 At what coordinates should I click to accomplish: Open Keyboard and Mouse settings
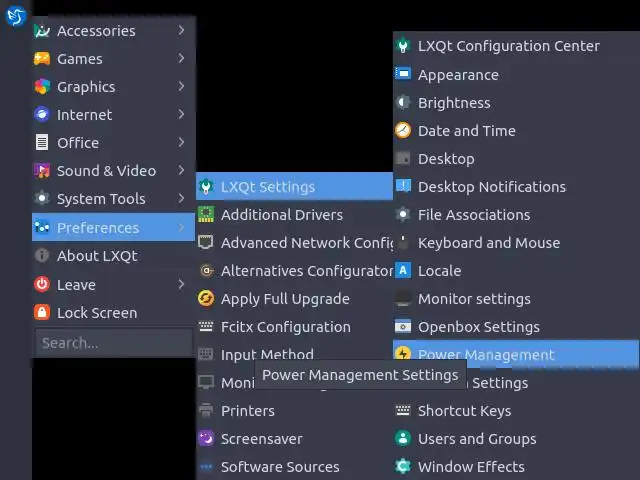click(516, 242)
